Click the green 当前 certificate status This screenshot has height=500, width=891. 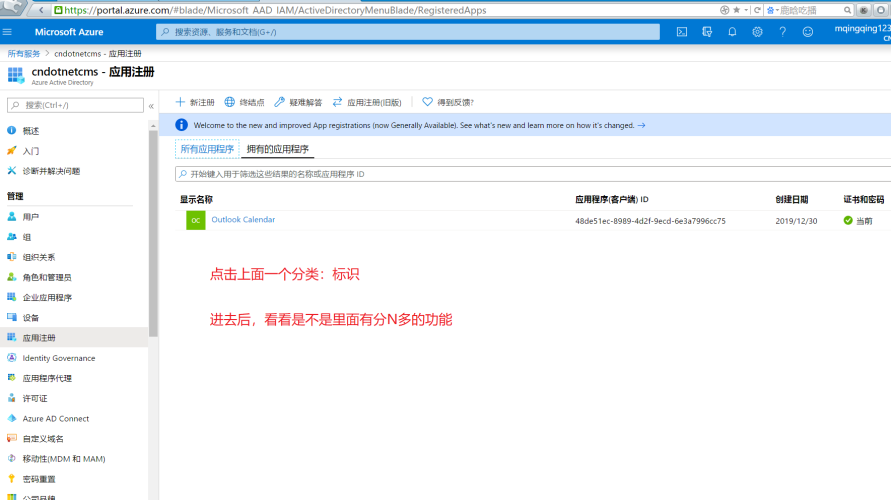(857, 220)
